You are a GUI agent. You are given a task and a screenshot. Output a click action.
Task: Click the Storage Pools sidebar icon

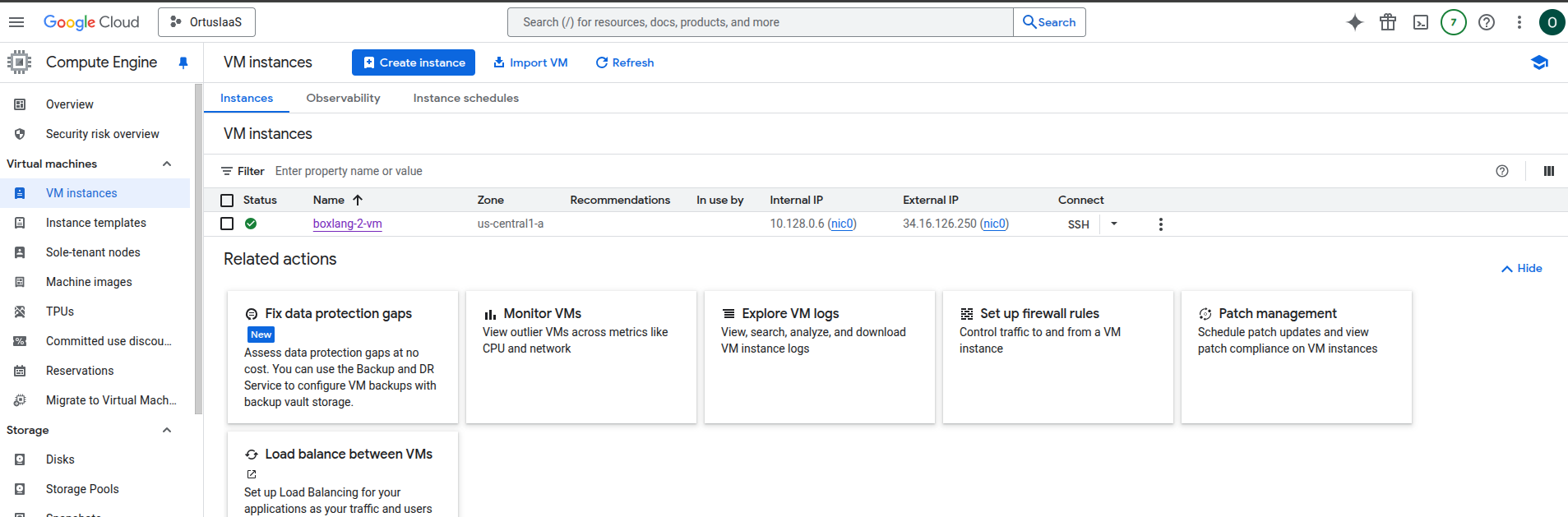20,489
